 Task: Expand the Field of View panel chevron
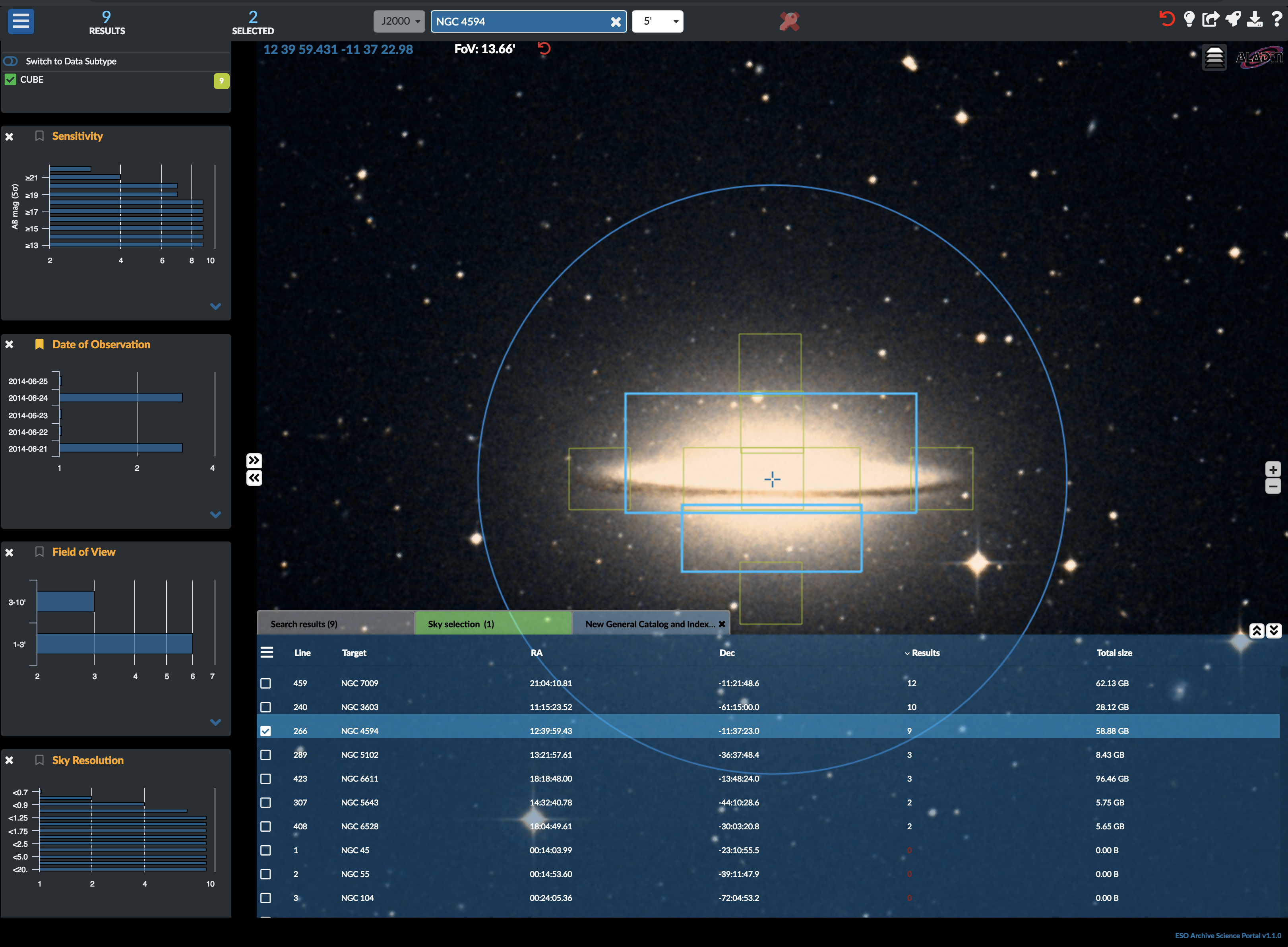(x=215, y=722)
